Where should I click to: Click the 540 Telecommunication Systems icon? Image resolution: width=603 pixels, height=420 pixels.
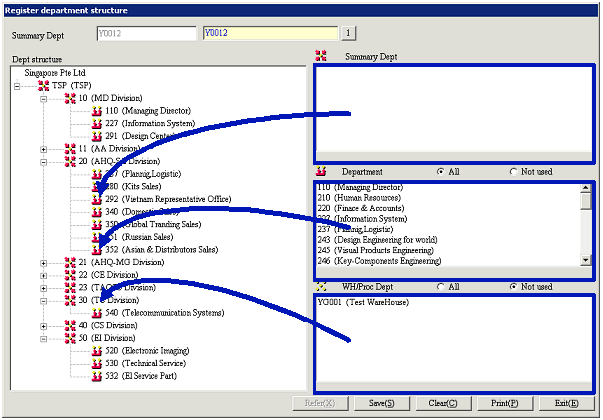click(x=96, y=313)
